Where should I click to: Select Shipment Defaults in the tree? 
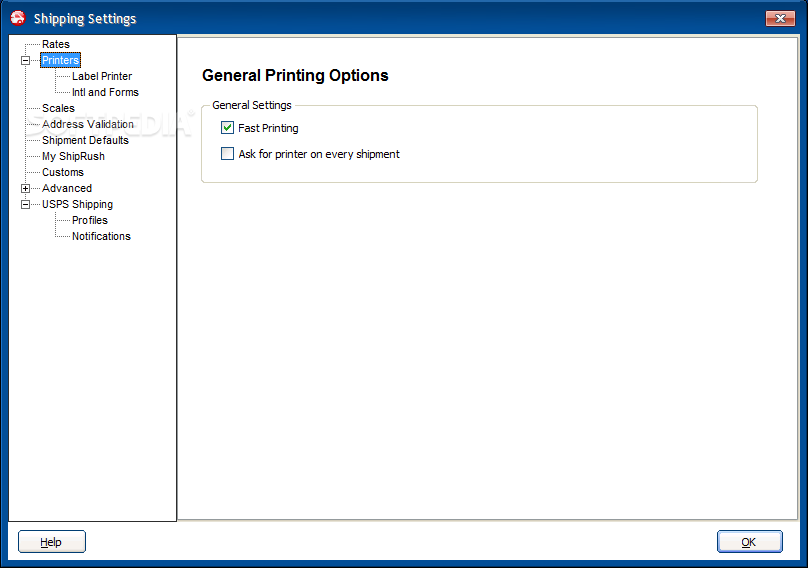85,140
